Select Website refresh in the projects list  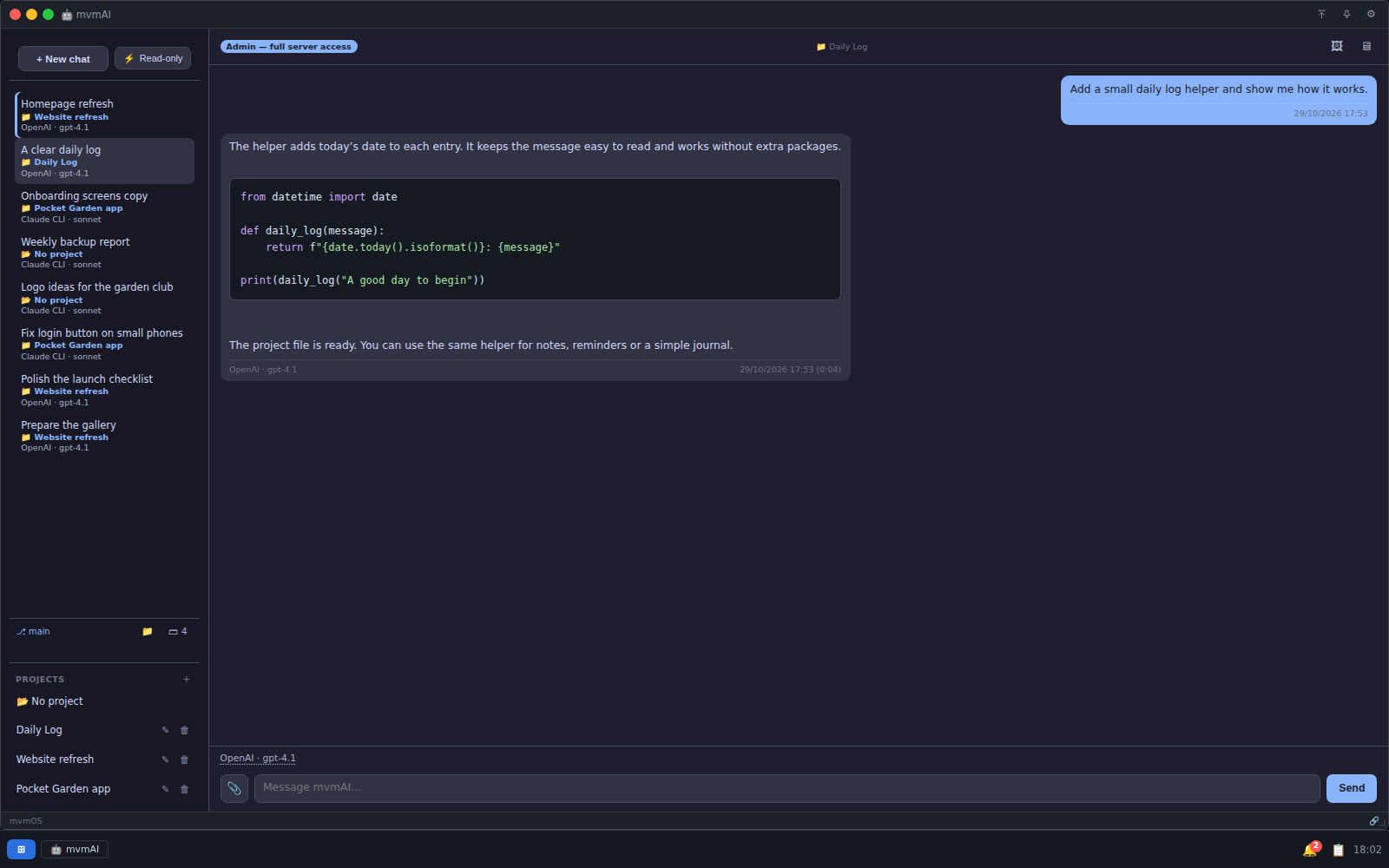(55, 759)
